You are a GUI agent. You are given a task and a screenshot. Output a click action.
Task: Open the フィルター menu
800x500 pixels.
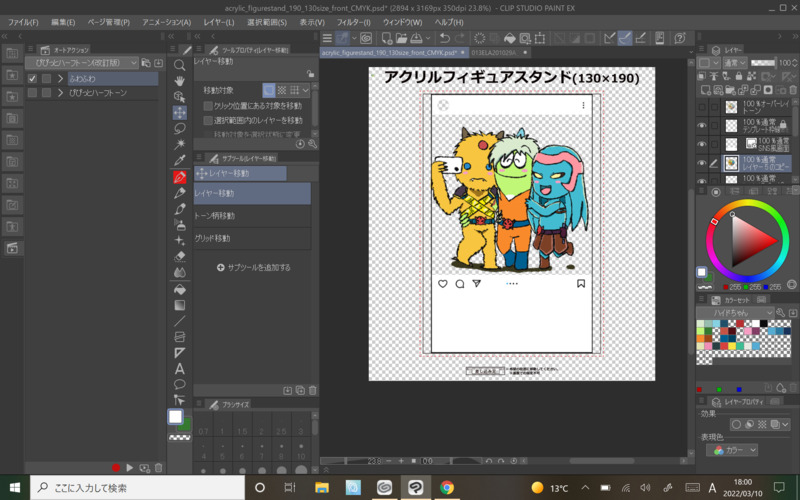353,22
